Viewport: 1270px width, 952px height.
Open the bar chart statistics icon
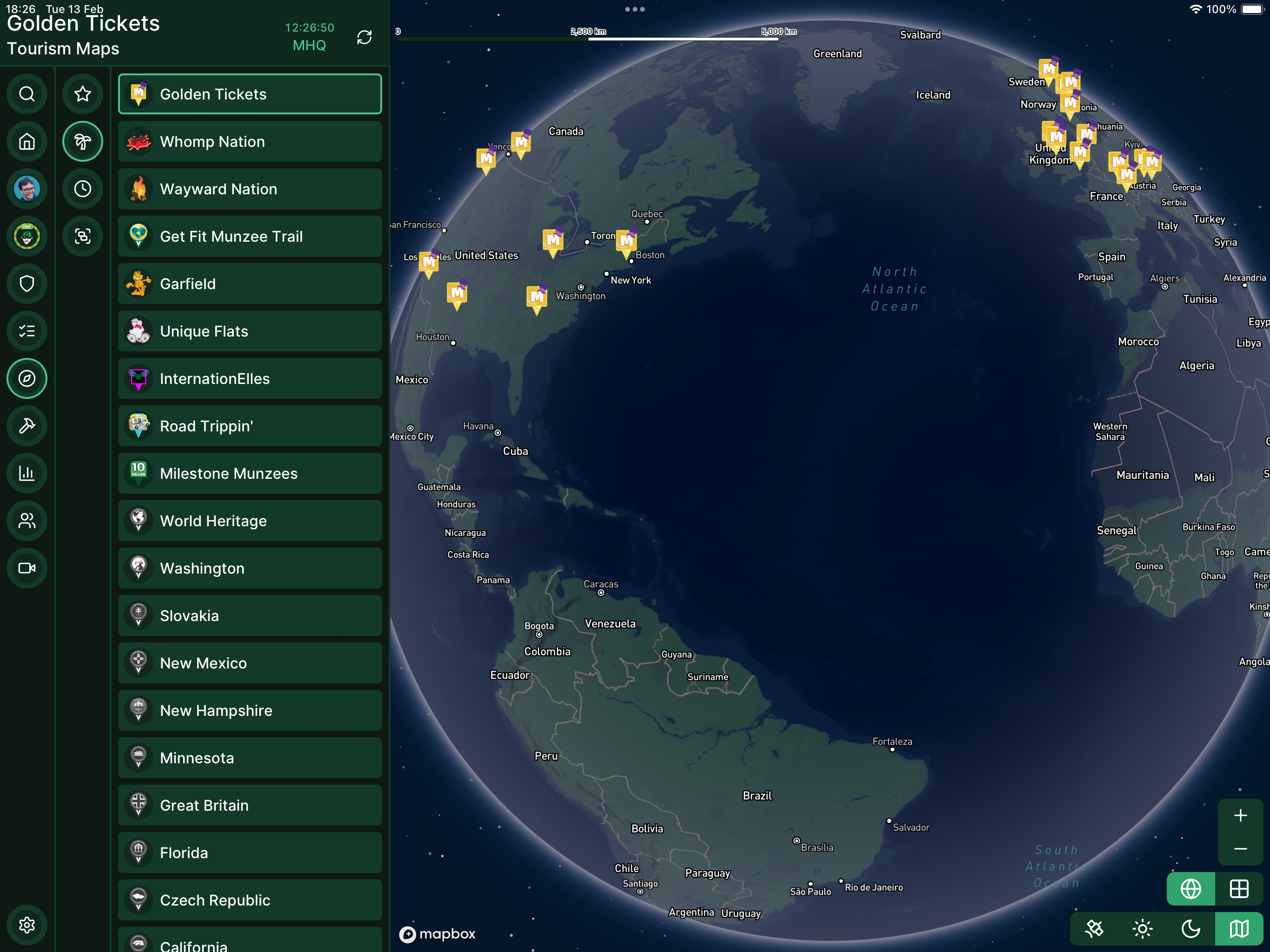point(27,473)
